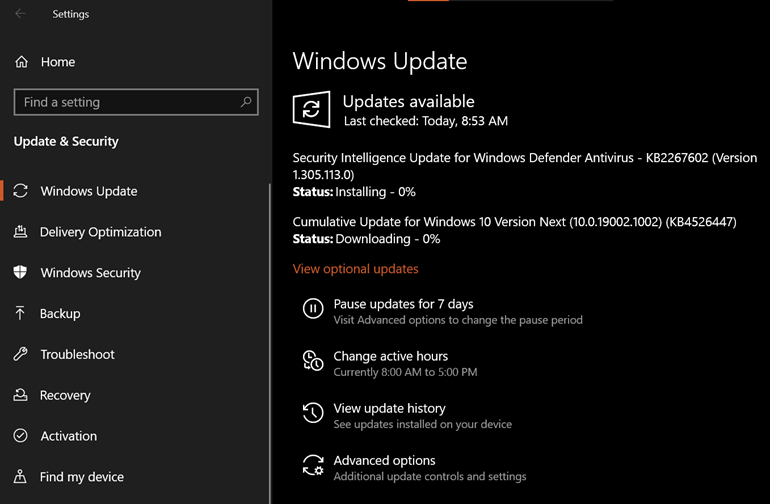Click 'Status: Installing - 0%' text

[x=354, y=192]
